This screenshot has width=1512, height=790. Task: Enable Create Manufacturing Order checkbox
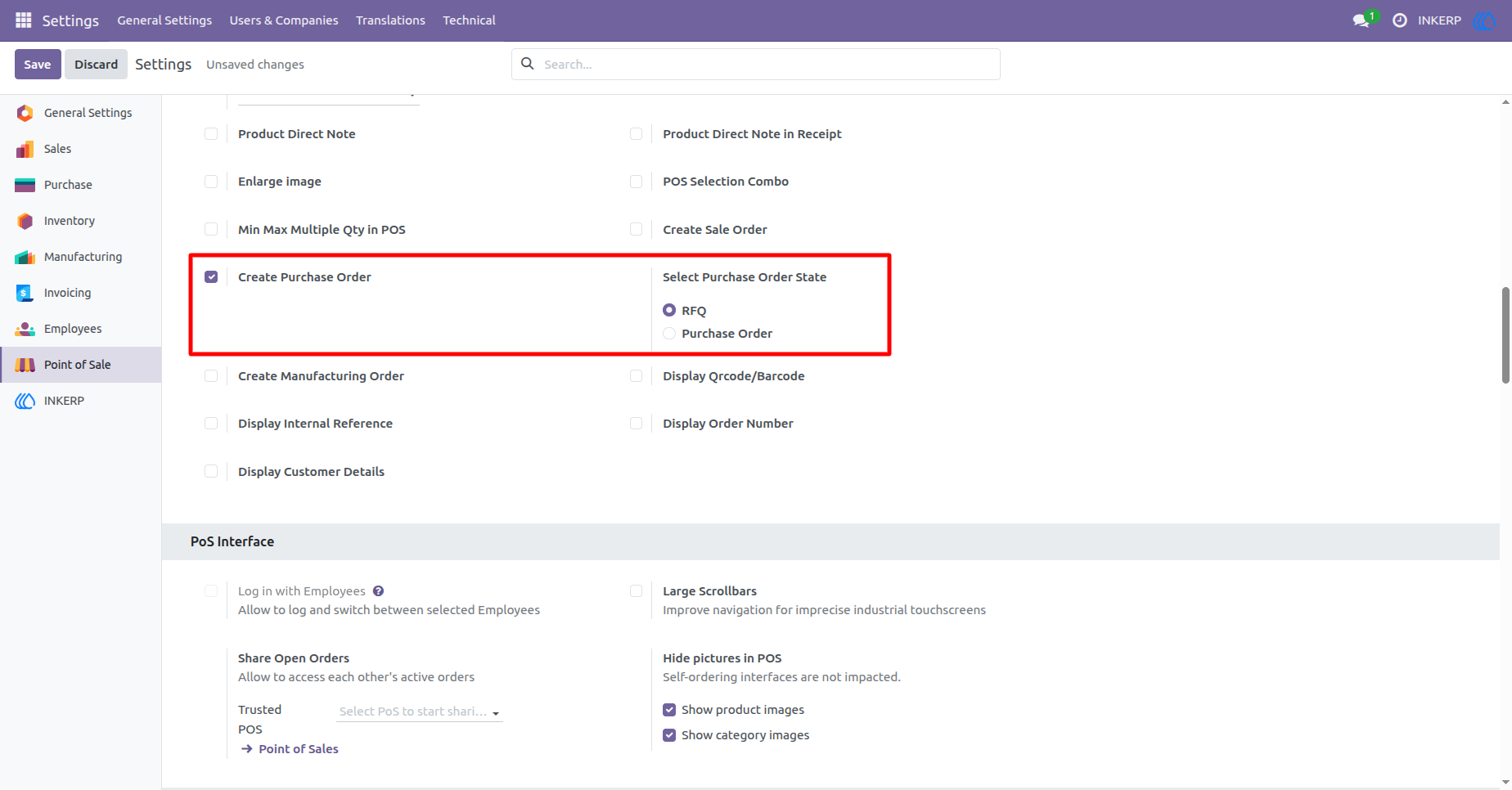point(211,376)
